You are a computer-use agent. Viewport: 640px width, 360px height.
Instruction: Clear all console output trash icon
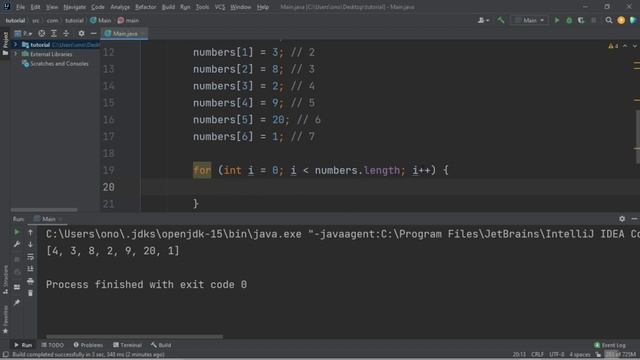pos(30,293)
